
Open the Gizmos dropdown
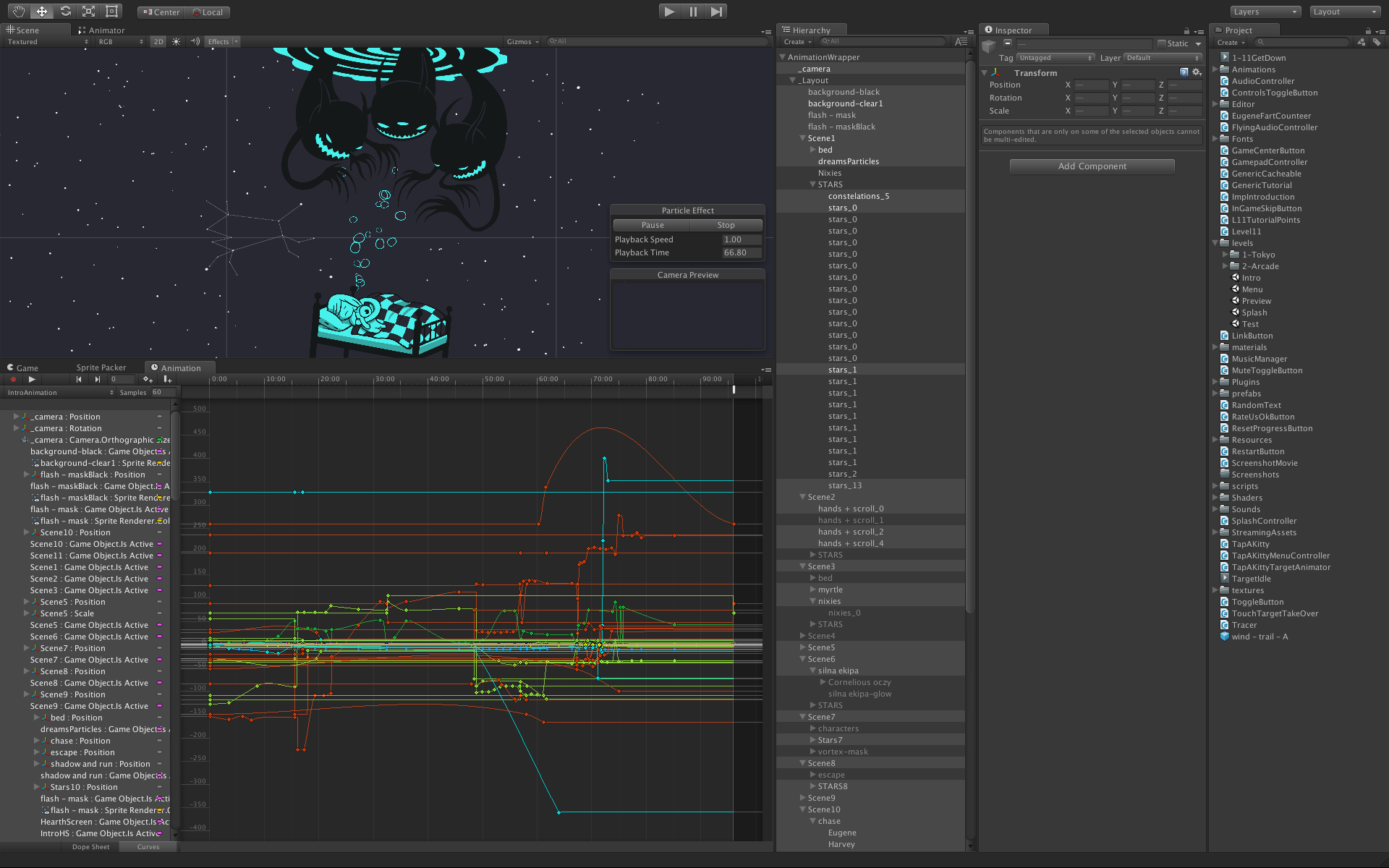coord(523,41)
